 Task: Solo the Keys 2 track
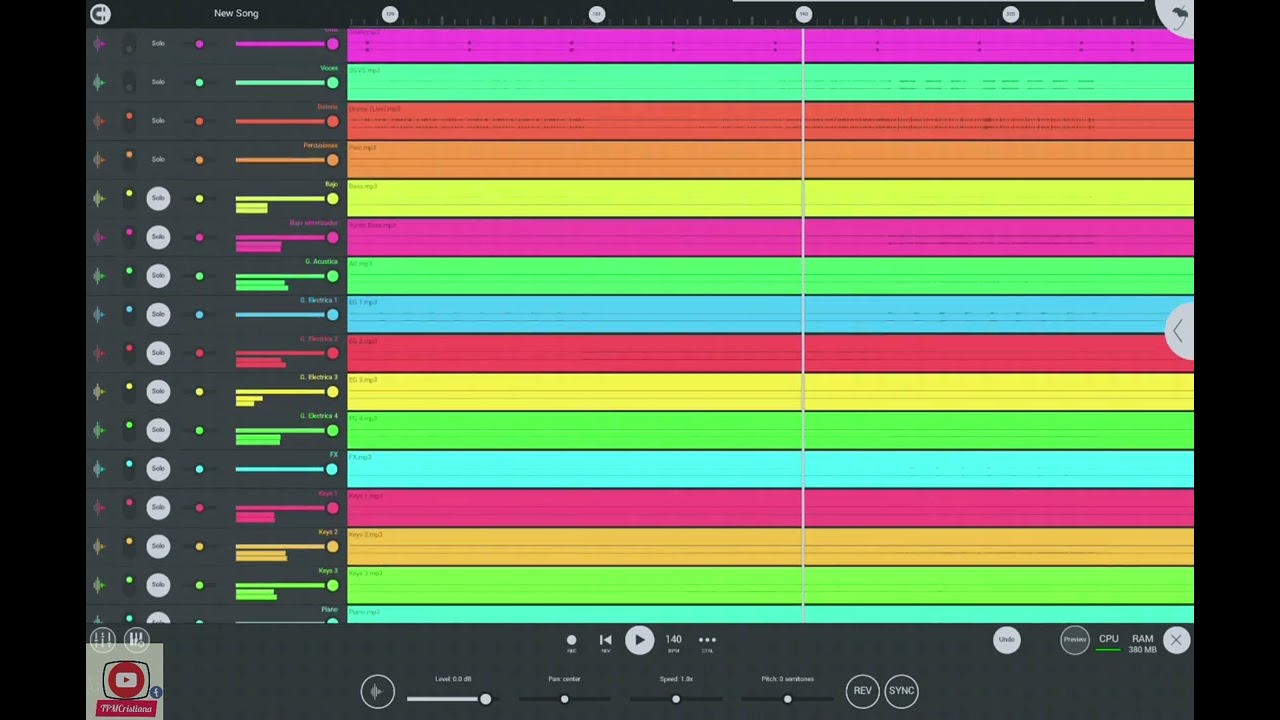coord(158,546)
